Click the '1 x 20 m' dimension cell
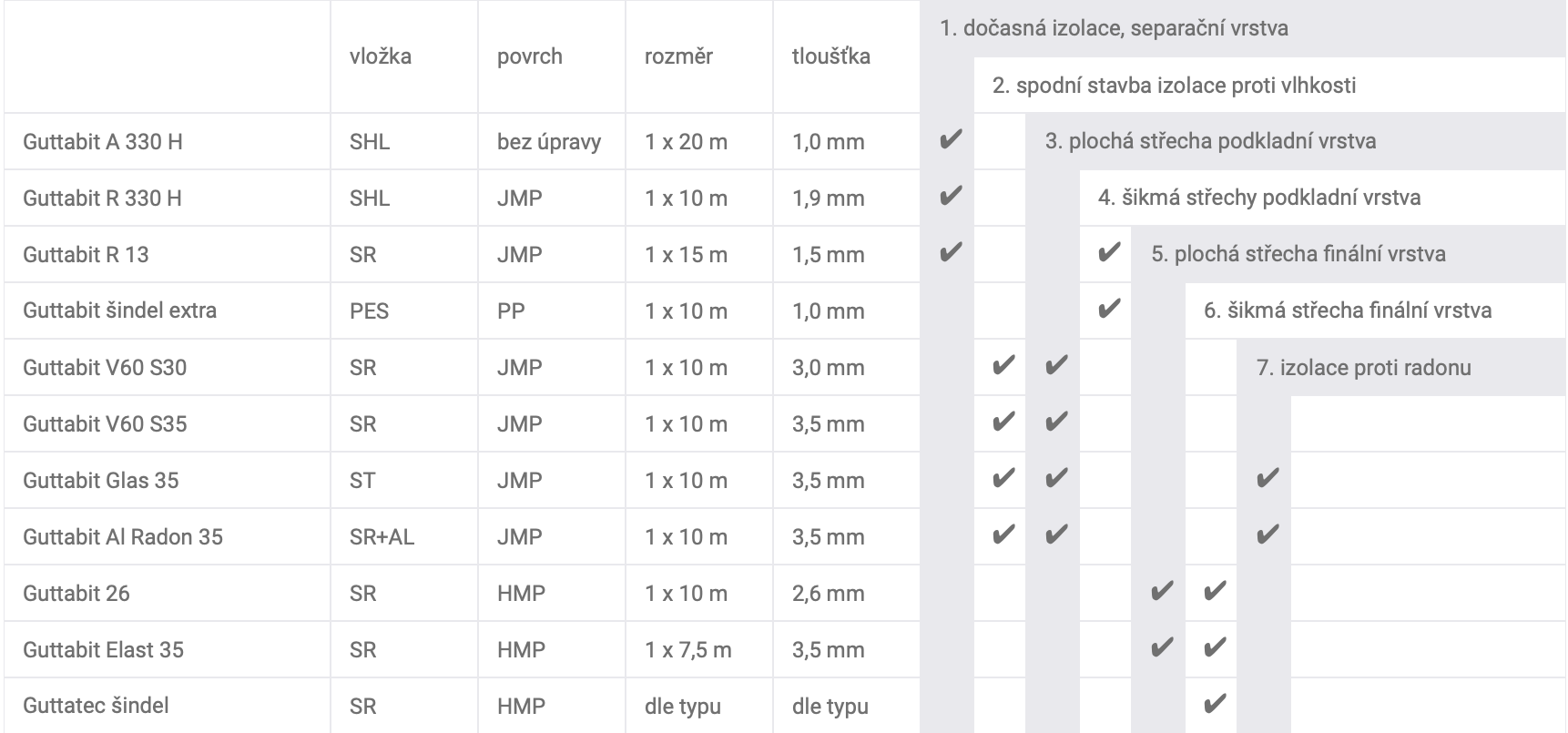Screen dimensions: 1568x733 (x=687, y=142)
